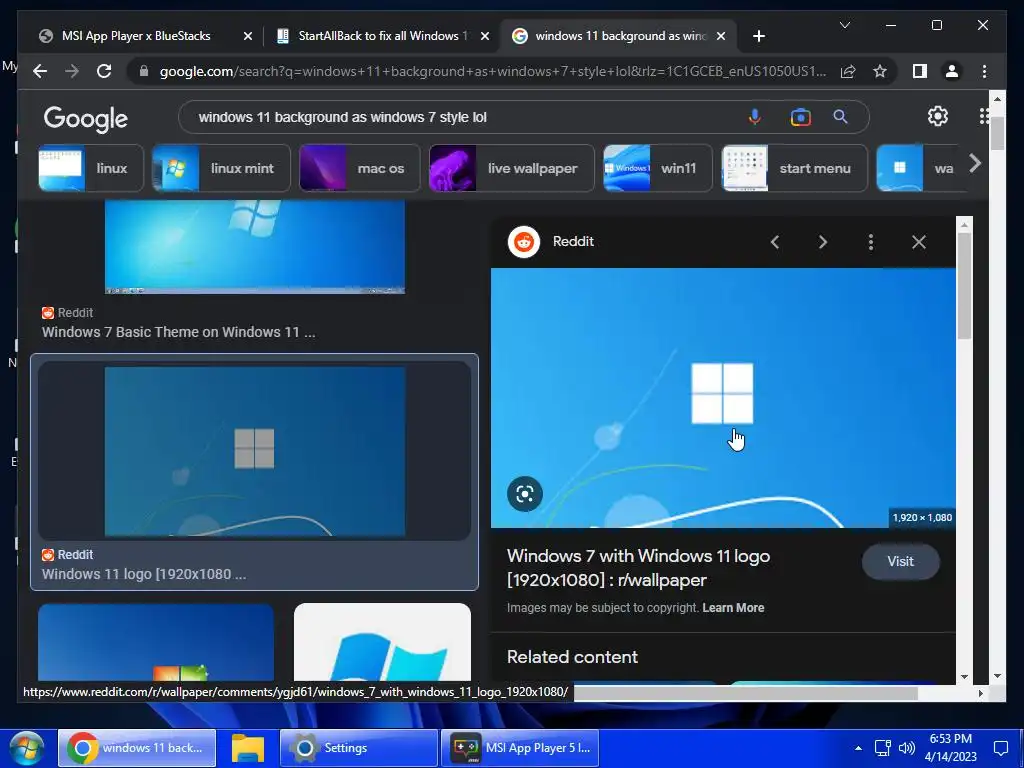1024x768 pixels.
Task: Open Windows 7 with Windows 11 logo title
Action: tap(639, 568)
